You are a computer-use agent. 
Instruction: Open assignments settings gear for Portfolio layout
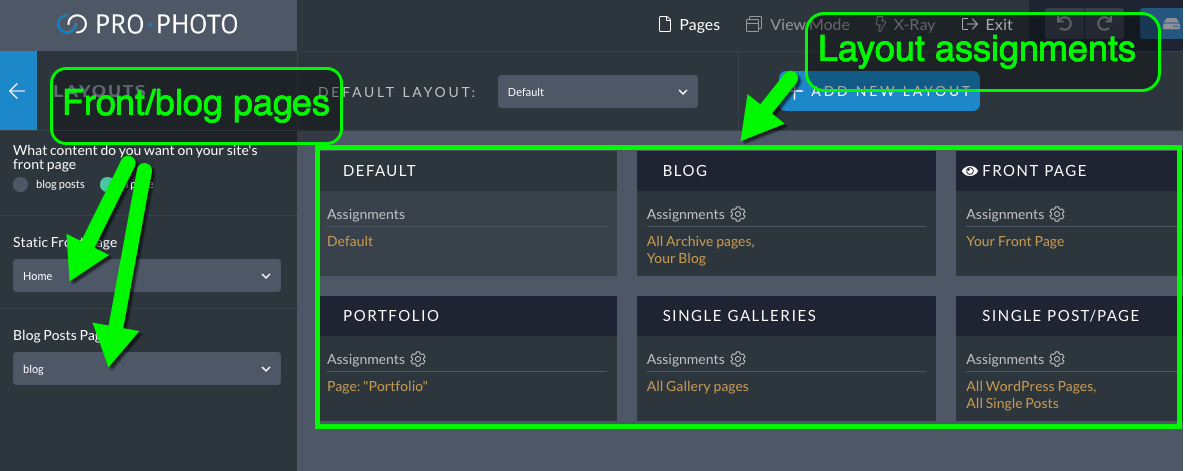pos(419,359)
